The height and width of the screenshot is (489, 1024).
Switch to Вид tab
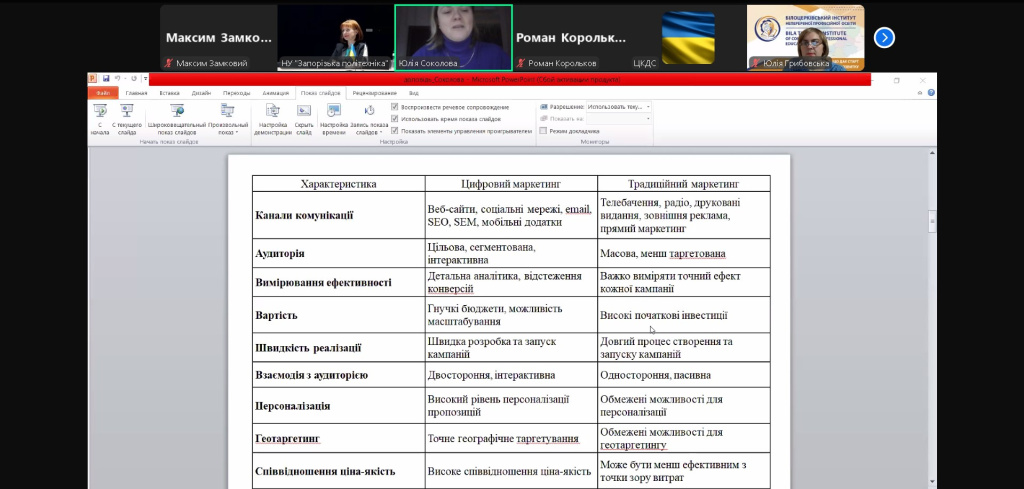(413, 93)
